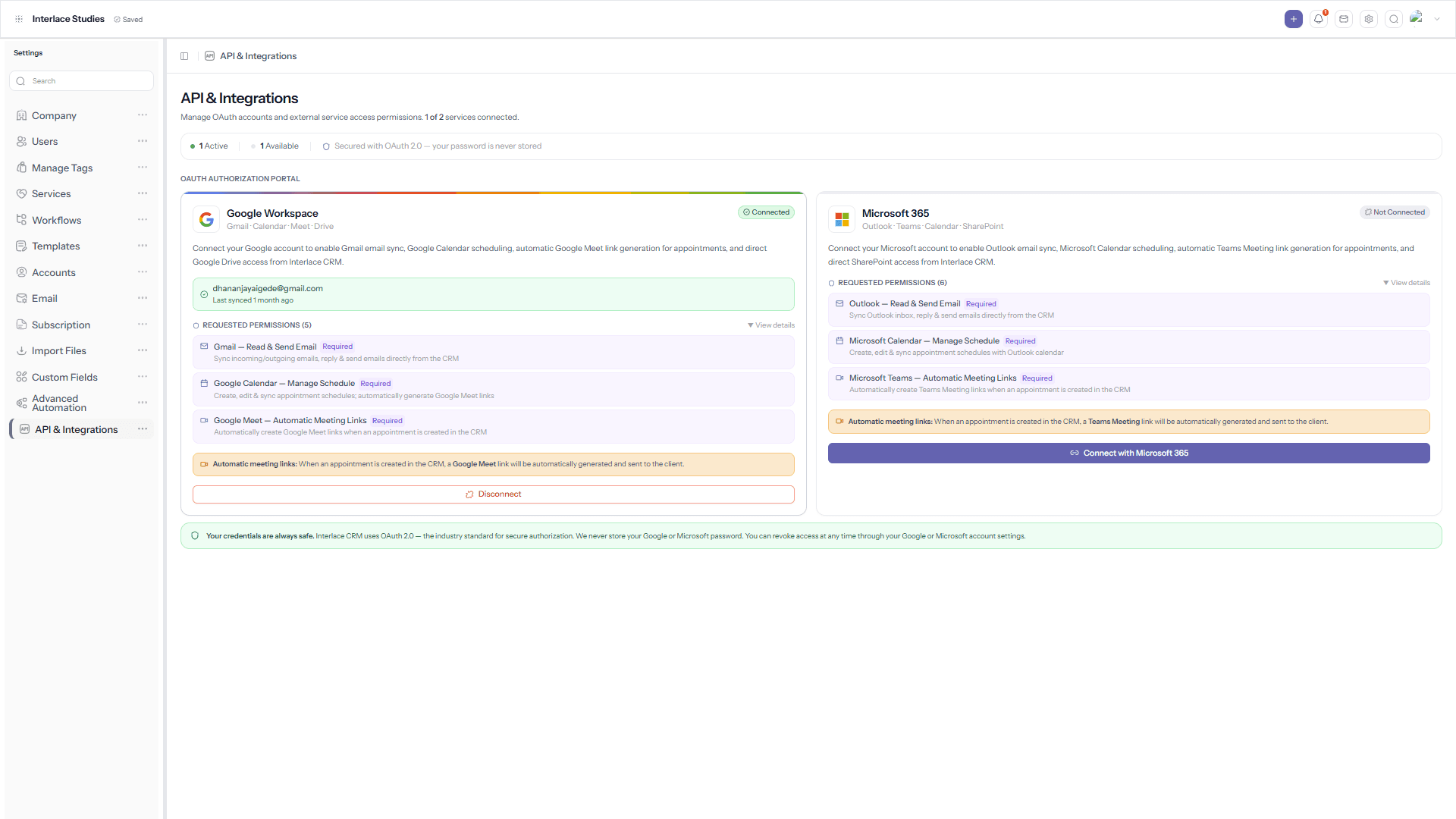This screenshot has height=819, width=1456.
Task: Click the Gmail envelope icon
Action: 204,347
